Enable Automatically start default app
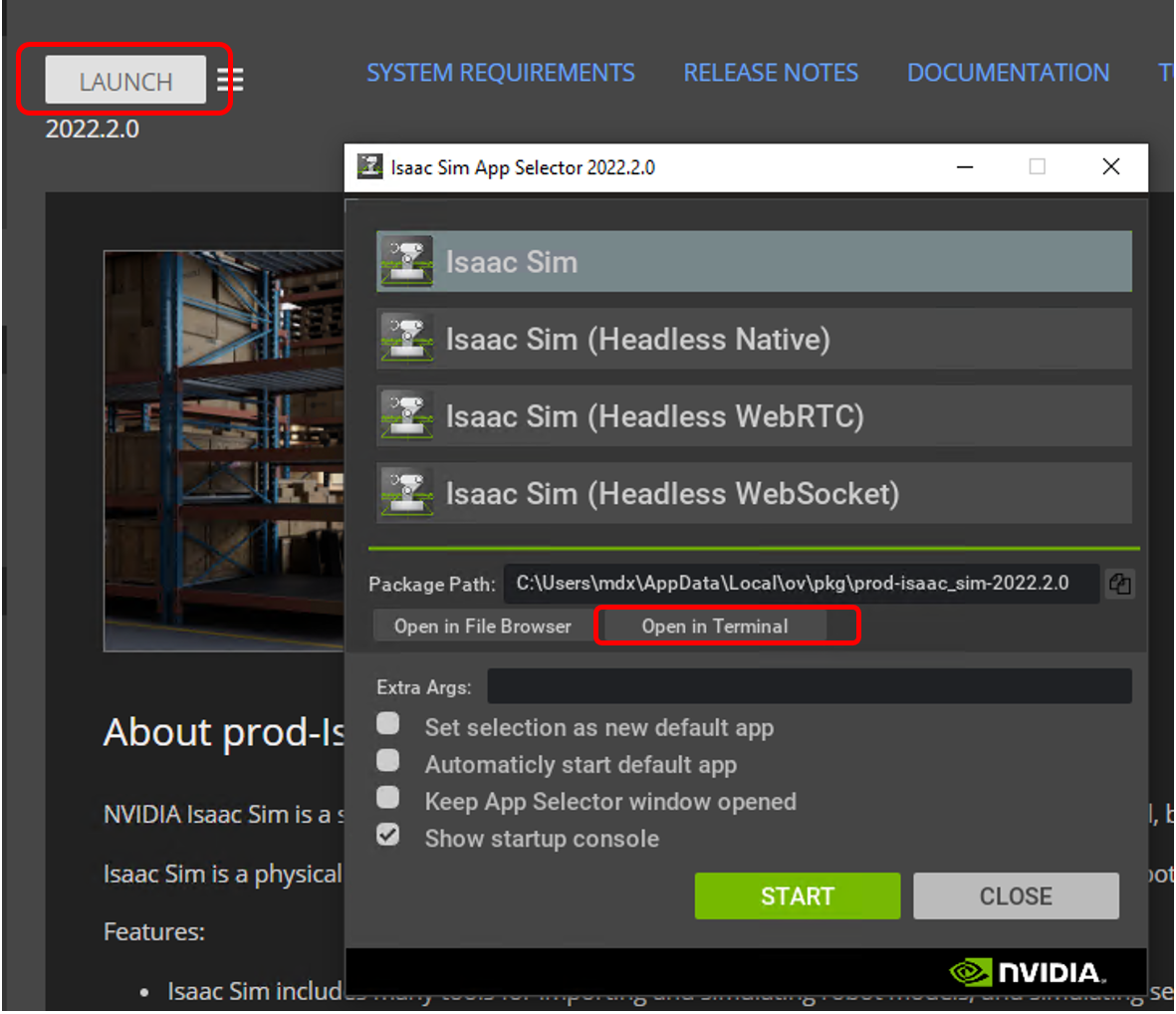 [387, 761]
